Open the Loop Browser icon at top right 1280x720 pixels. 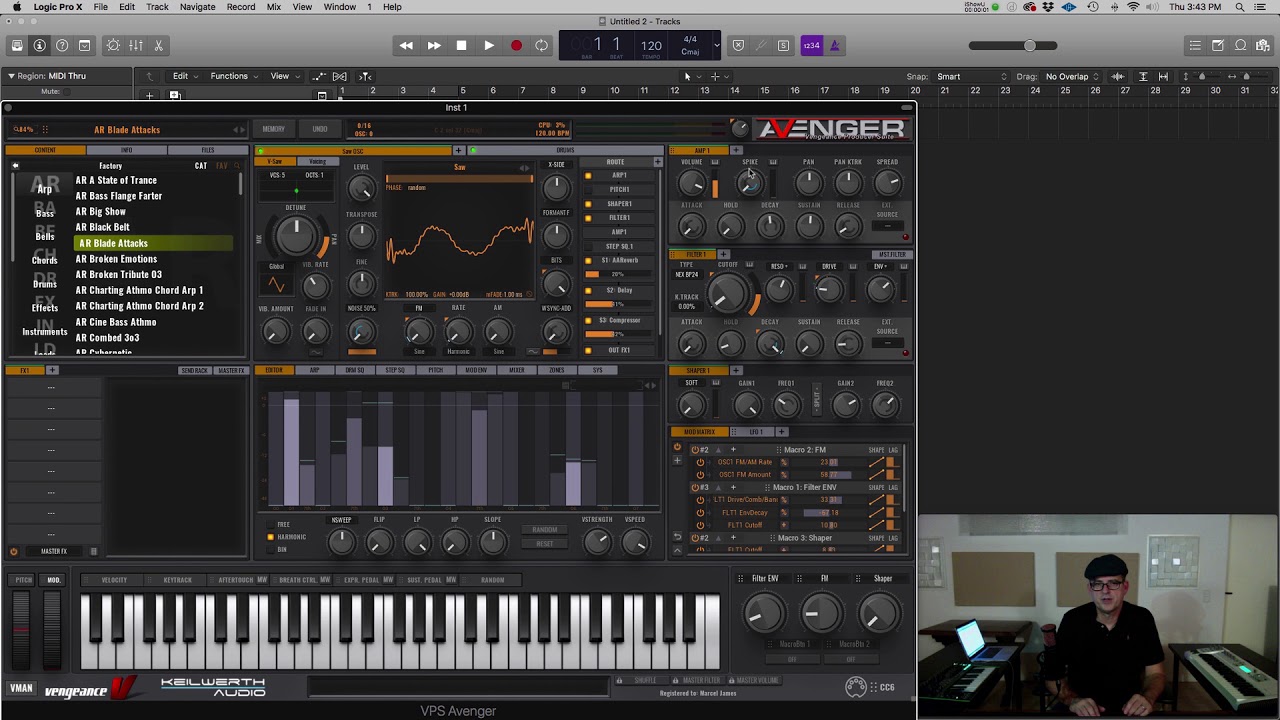click(x=1241, y=45)
